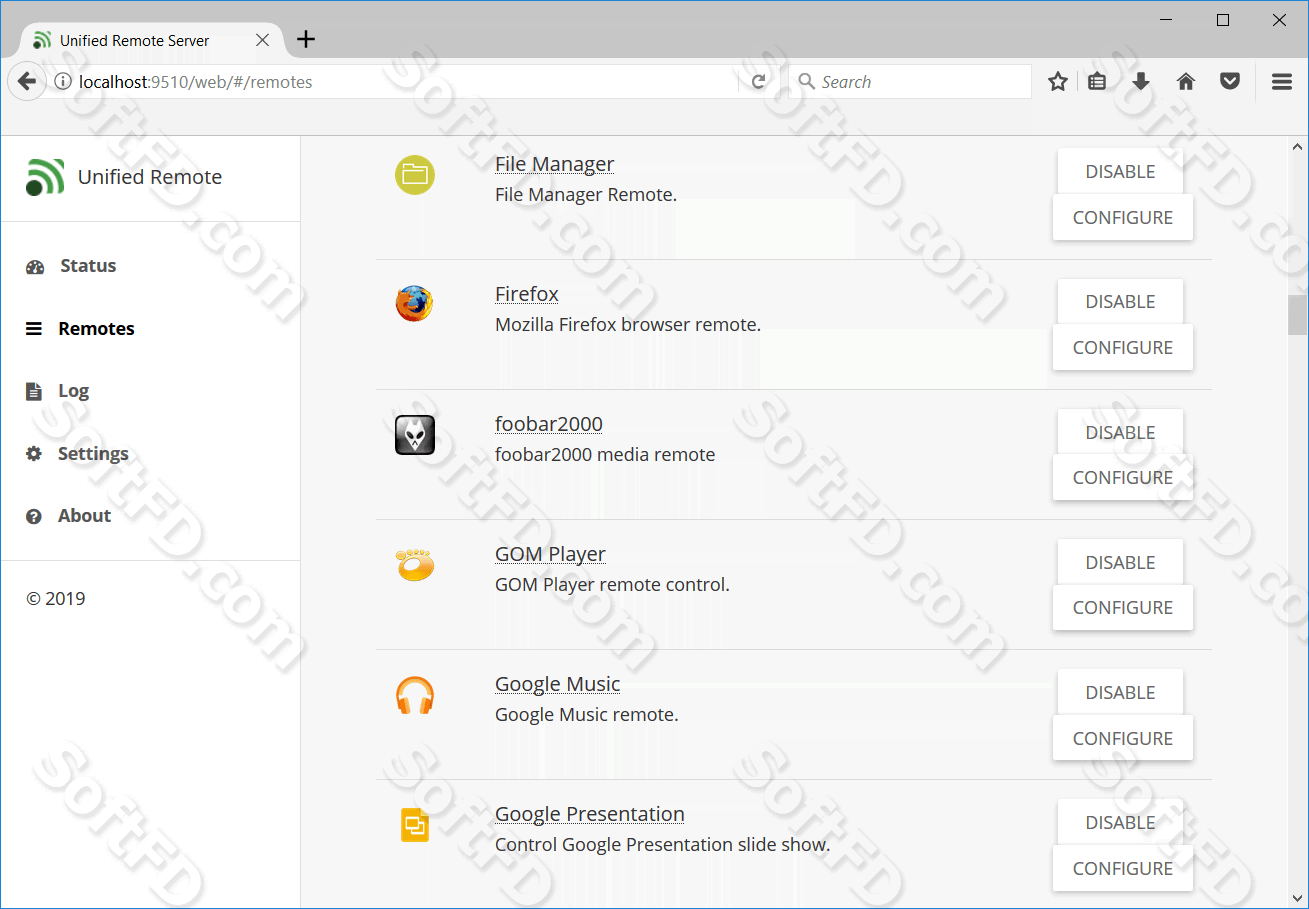Click the page vertical scrollbar thumb
1309x909 pixels.
(1298, 314)
